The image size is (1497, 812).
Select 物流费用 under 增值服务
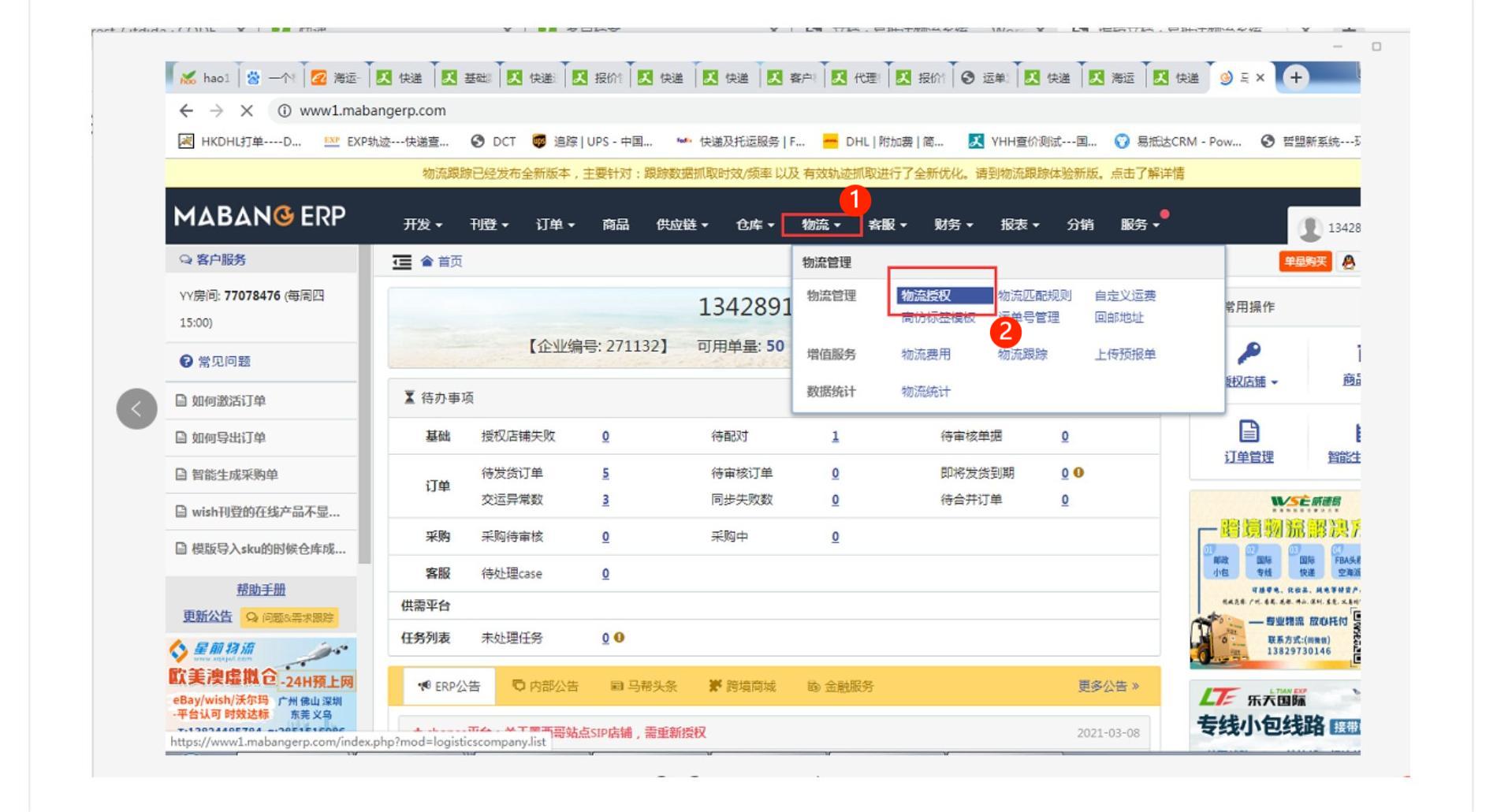click(925, 354)
